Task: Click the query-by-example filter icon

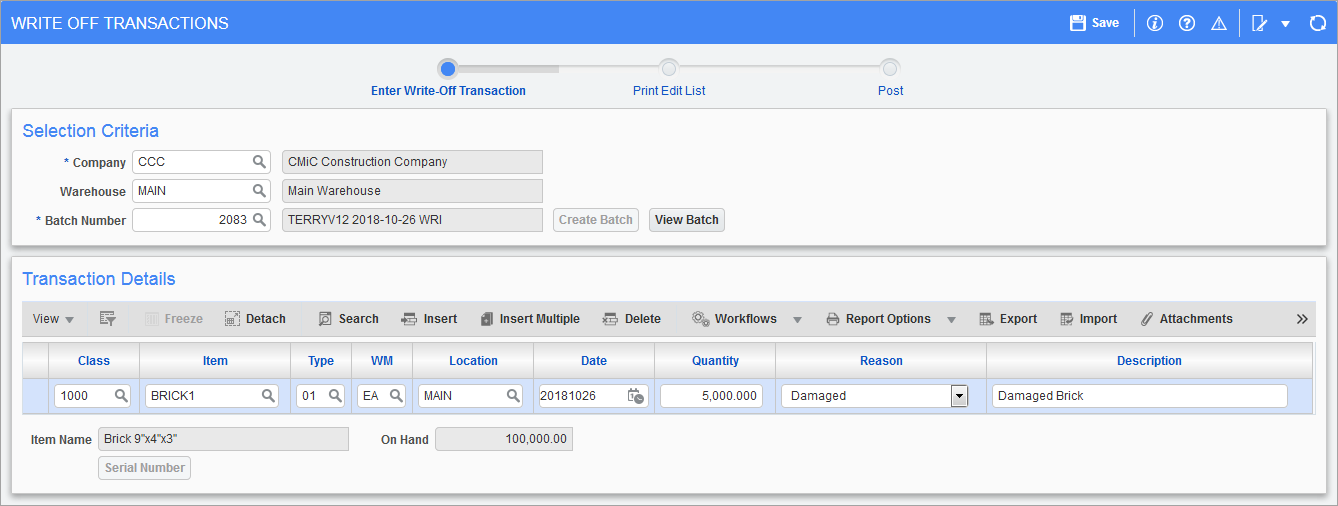Action: 108,319
